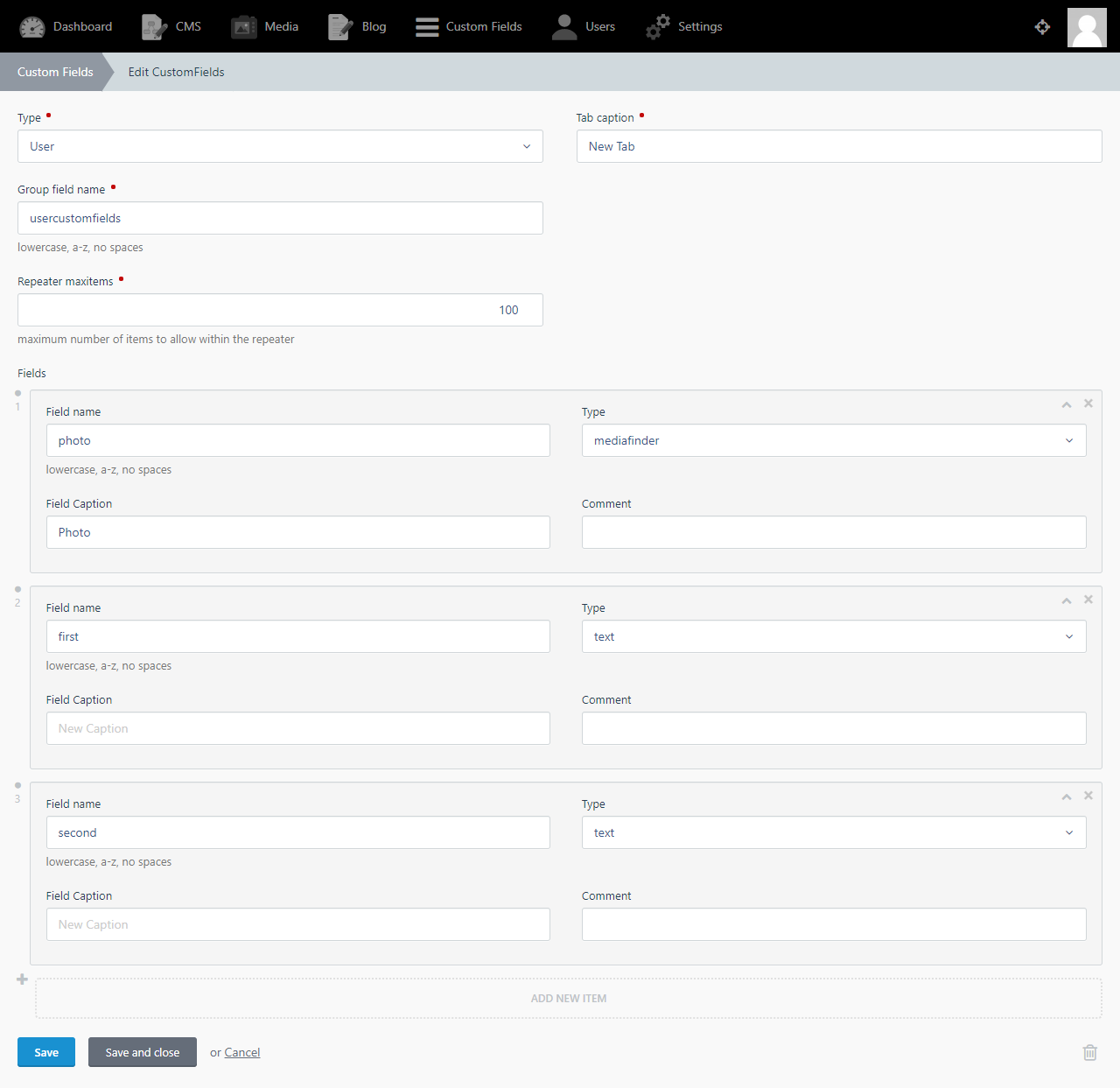Click the CMS icon in top bar
Viewport: 1120px width, 1088px height.
(155, 27)
